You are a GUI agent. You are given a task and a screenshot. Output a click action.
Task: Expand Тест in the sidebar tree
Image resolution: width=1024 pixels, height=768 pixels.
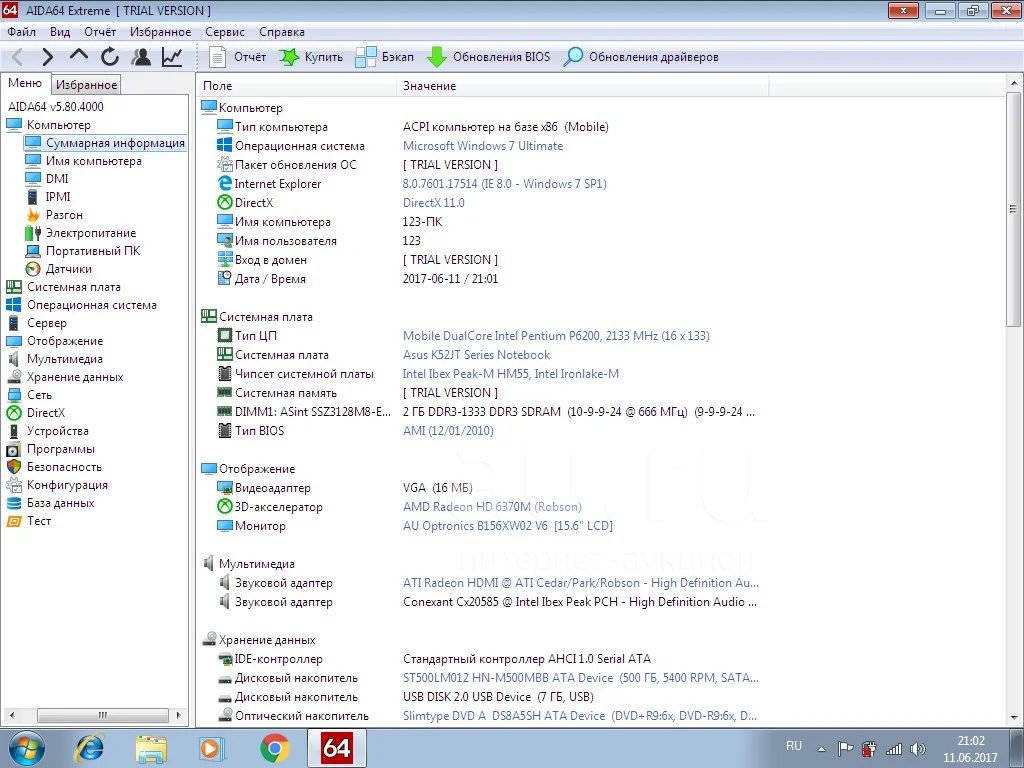click(x=39, y=521)
